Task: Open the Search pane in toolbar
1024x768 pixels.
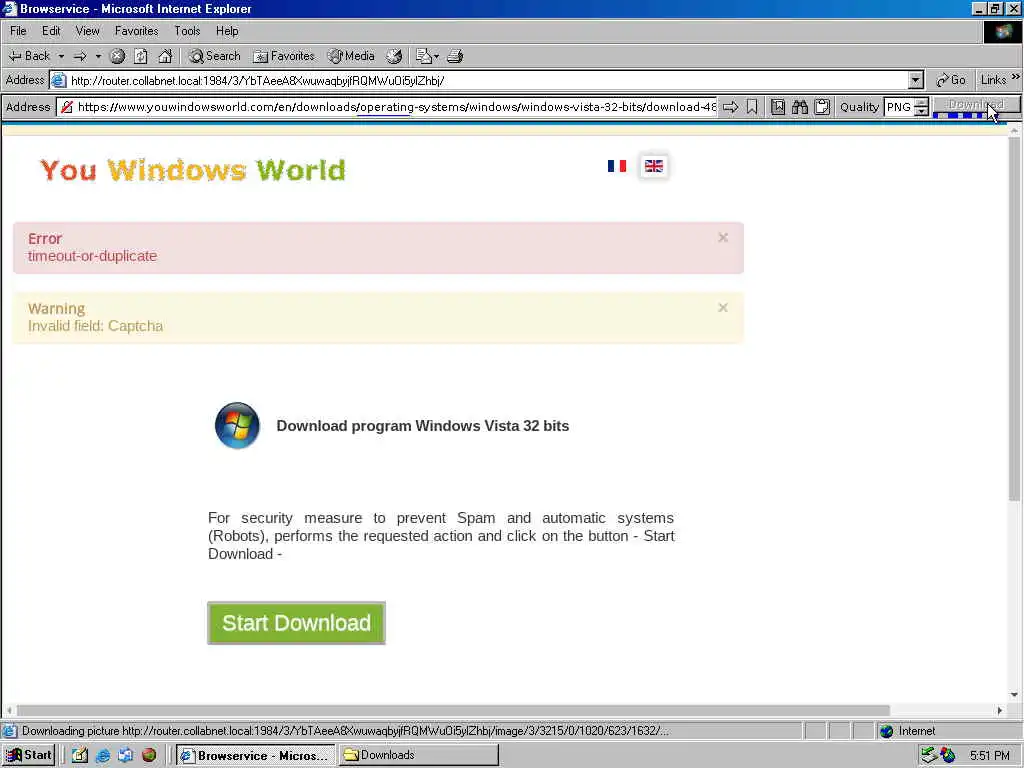Action: [x=215, y=56]
